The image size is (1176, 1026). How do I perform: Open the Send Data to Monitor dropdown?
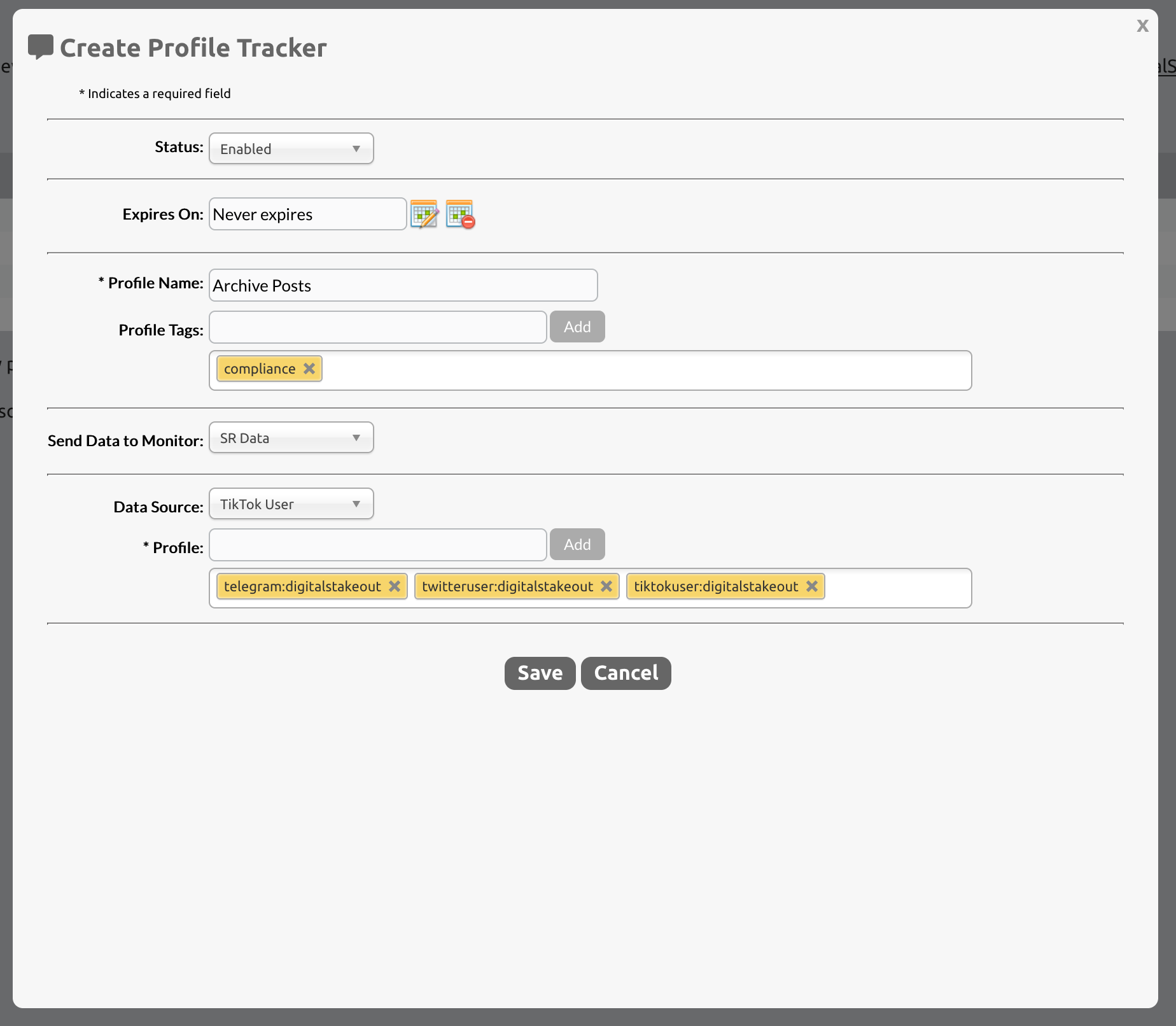tap(291, 437)
